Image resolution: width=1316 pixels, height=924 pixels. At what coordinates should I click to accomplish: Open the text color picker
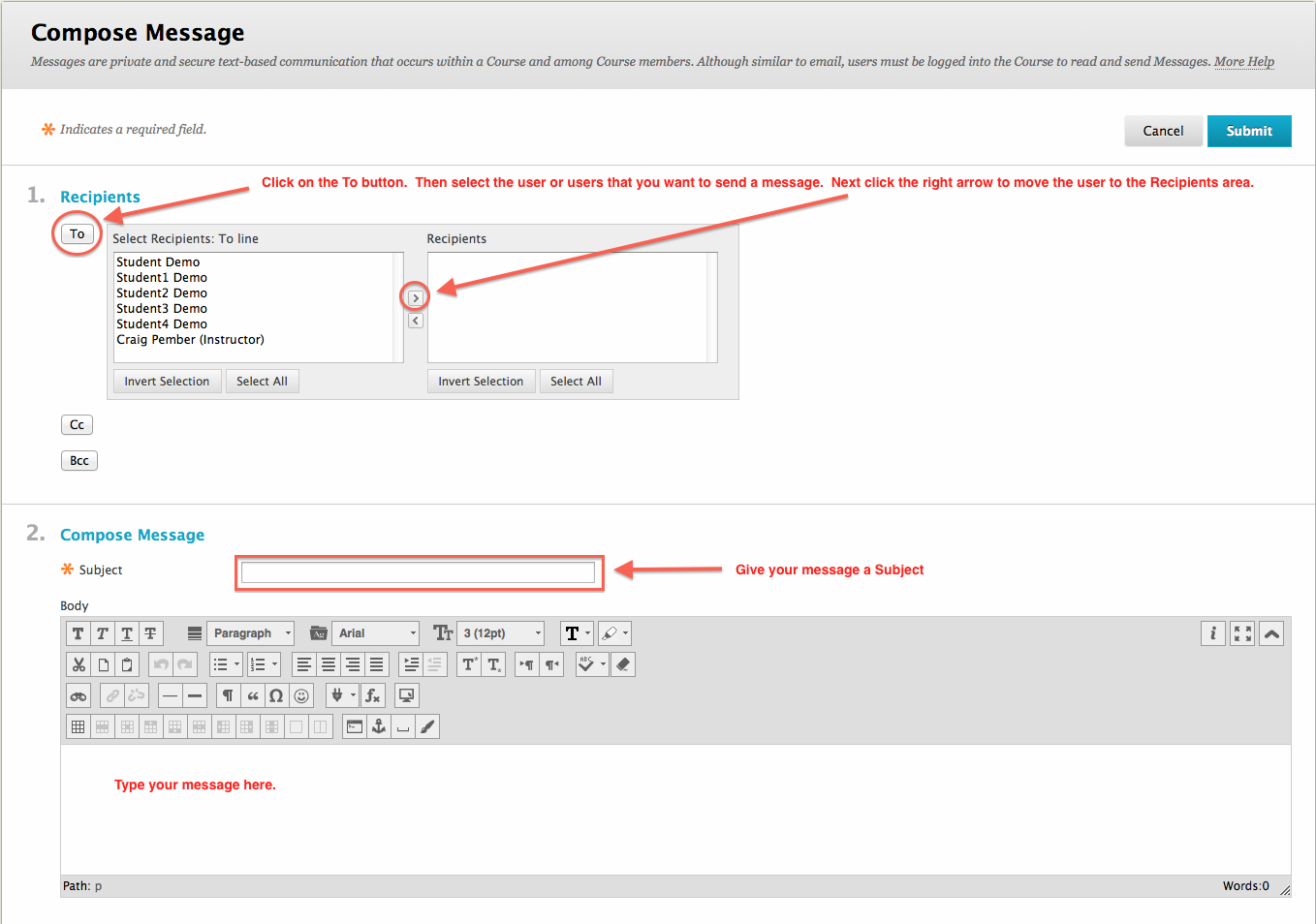tap(578, 633)
